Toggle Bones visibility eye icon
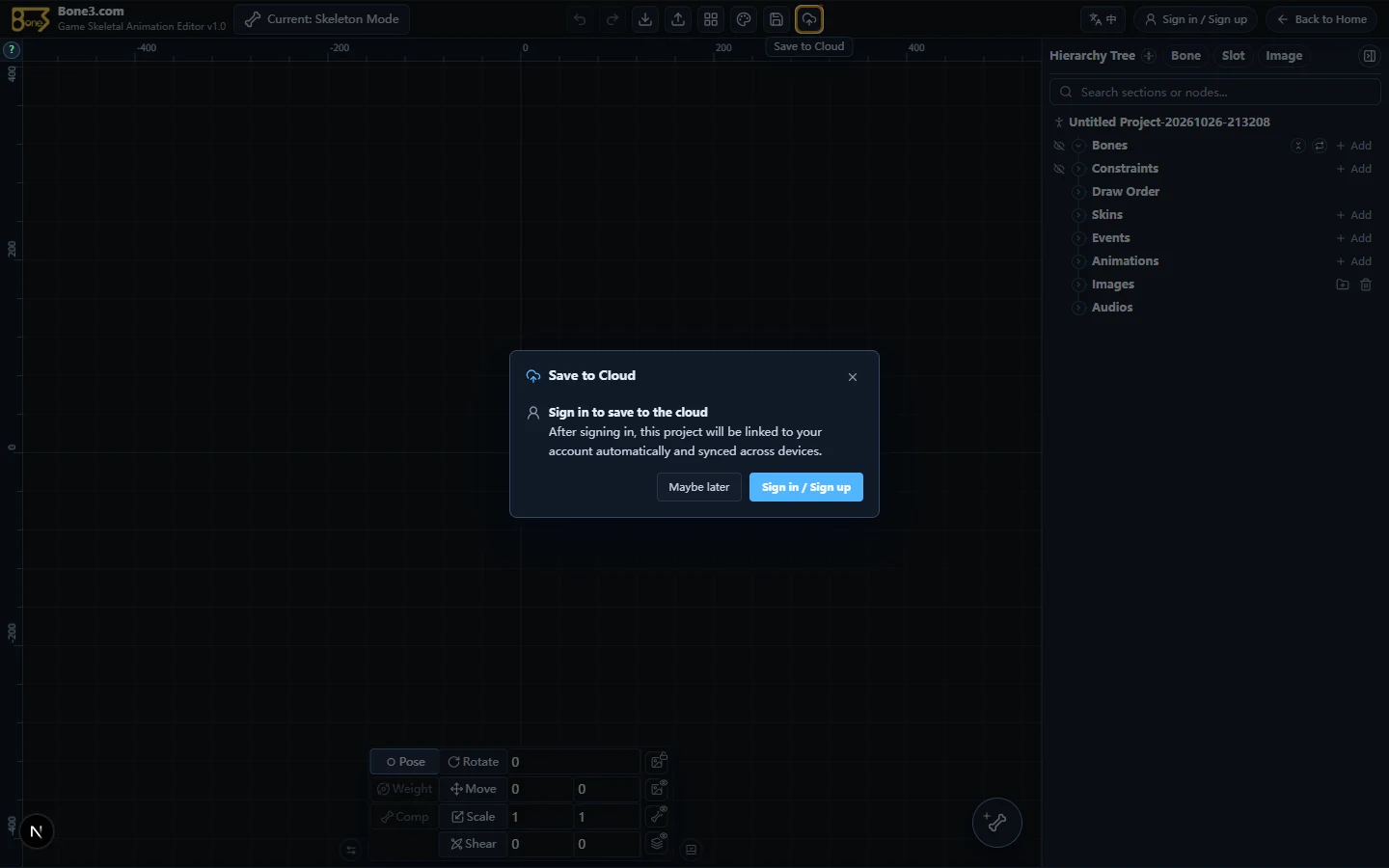 click(x=1059, y=146)
